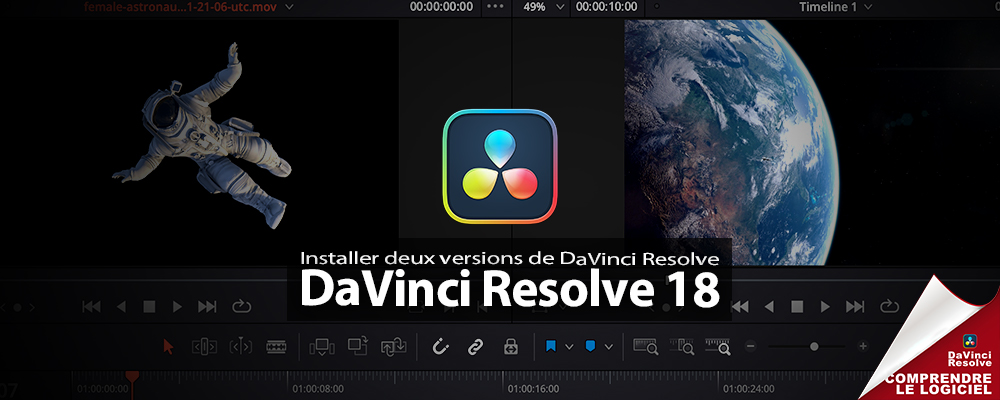Play reverse in the source viewer
The width and height of the screenshot is (1000, 400).
click(x=121, y=307)
